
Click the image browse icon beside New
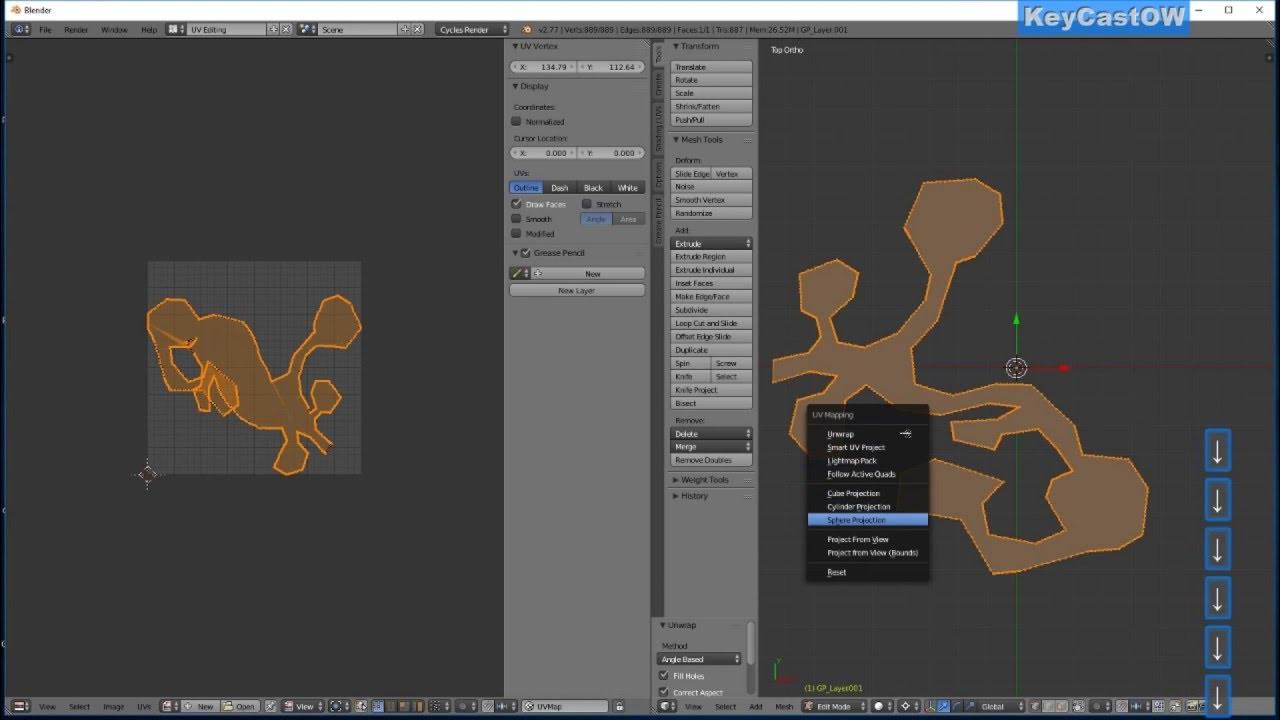tap(170, 706)
